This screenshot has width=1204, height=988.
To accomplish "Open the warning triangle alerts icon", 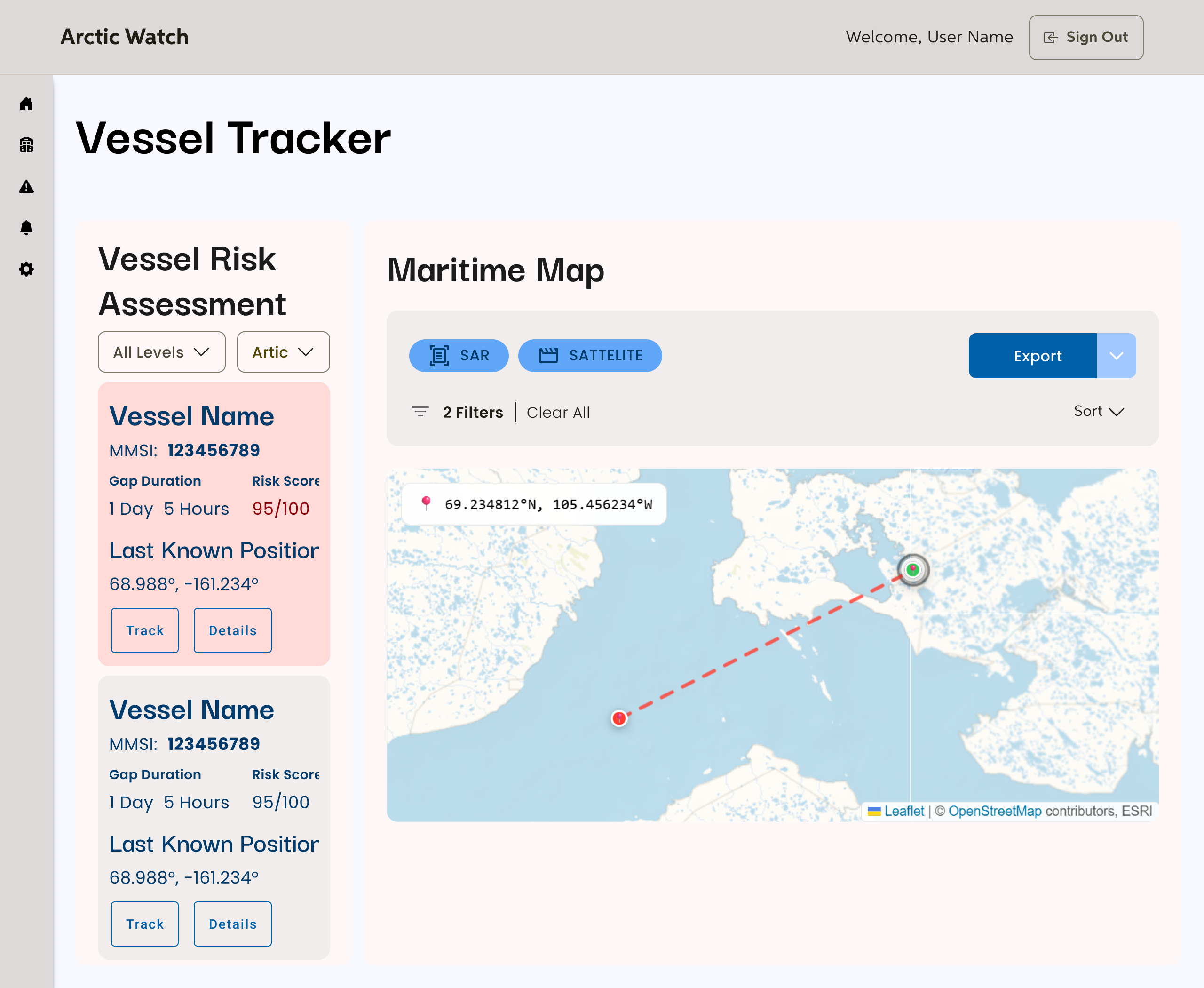I will pyautogui.click(x=26, y=187).
